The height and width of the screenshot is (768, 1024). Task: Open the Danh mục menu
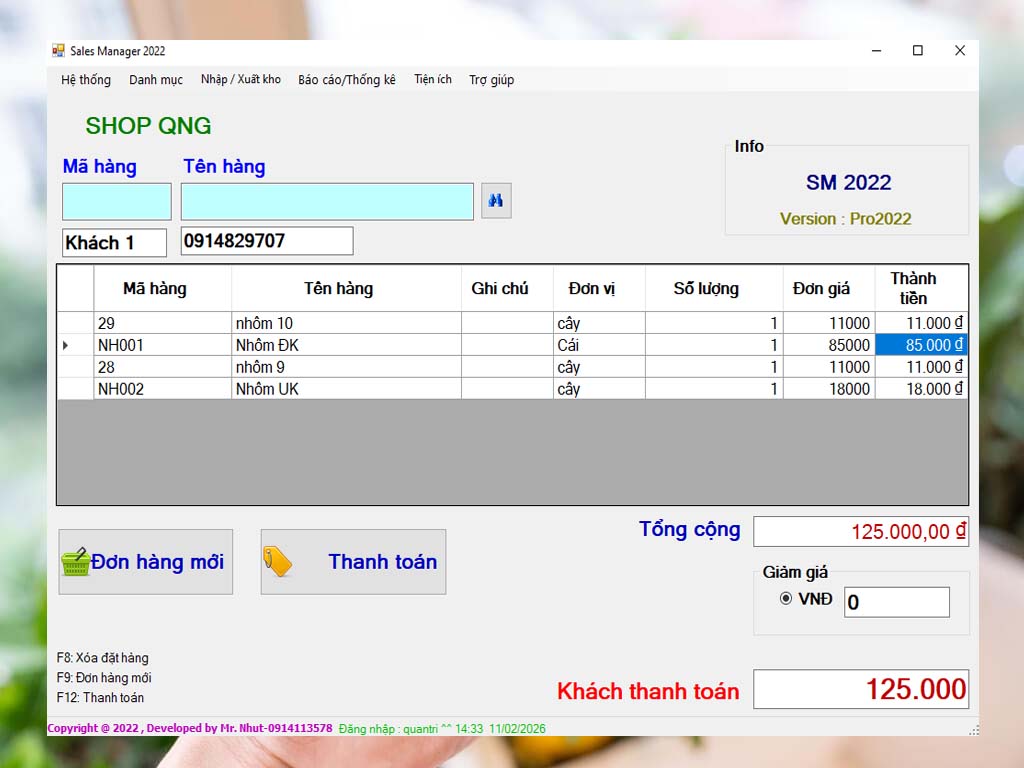[x=156, y=80]
